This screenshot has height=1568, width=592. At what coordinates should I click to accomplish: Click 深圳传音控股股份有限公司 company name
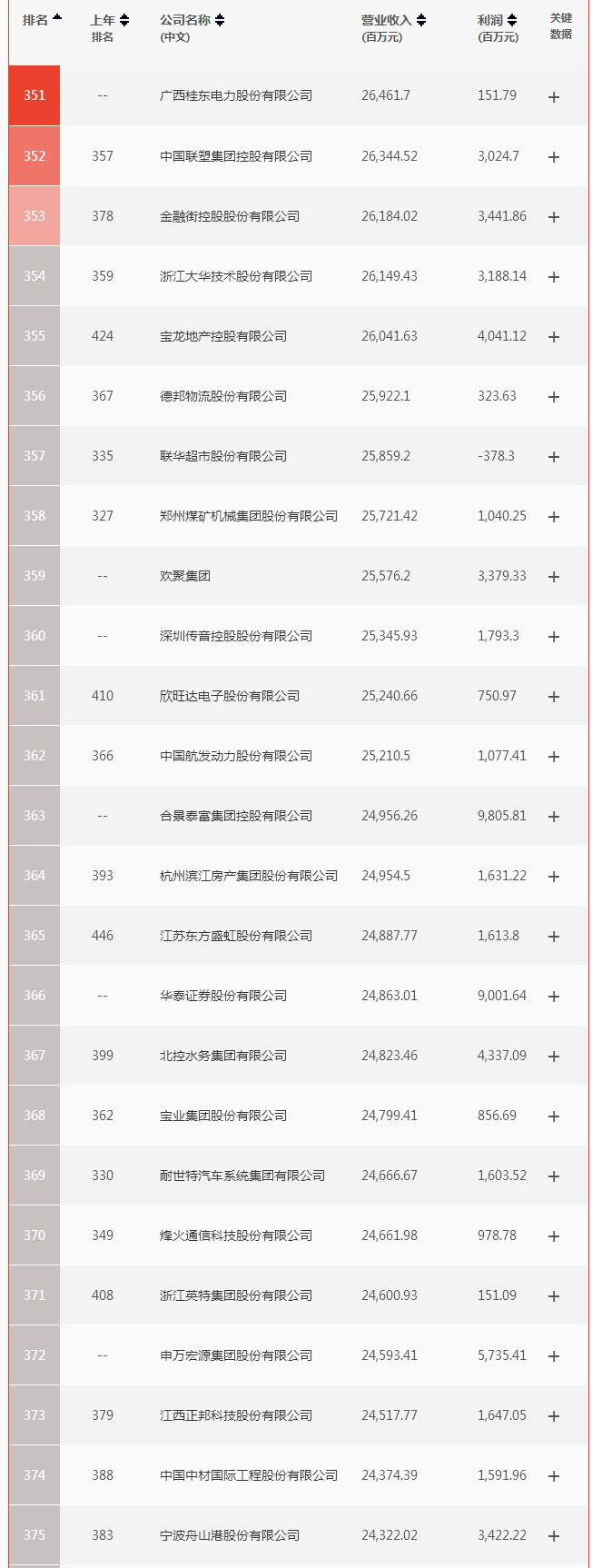point(235,636)
